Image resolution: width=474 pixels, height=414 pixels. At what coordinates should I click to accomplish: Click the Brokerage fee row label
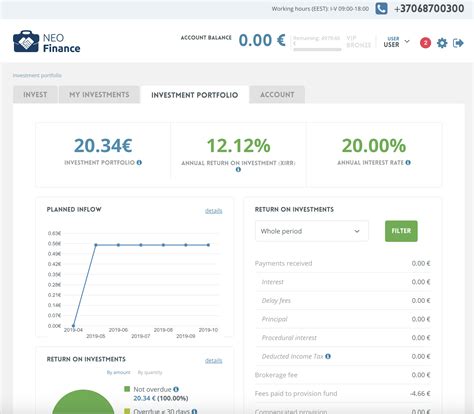[x=276, y=375]
